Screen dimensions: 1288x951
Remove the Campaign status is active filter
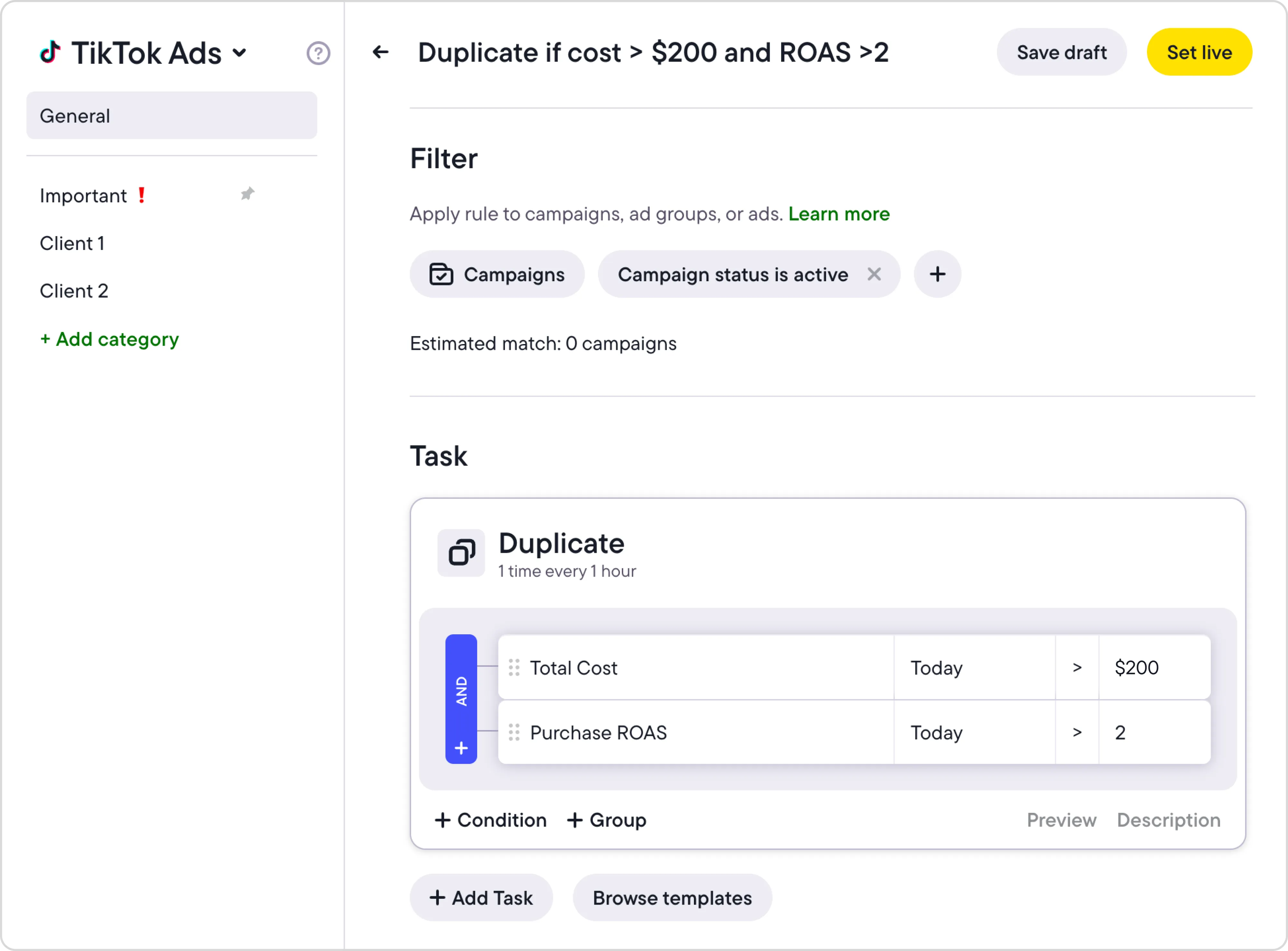pyautogui.click(x=874, y=274)
